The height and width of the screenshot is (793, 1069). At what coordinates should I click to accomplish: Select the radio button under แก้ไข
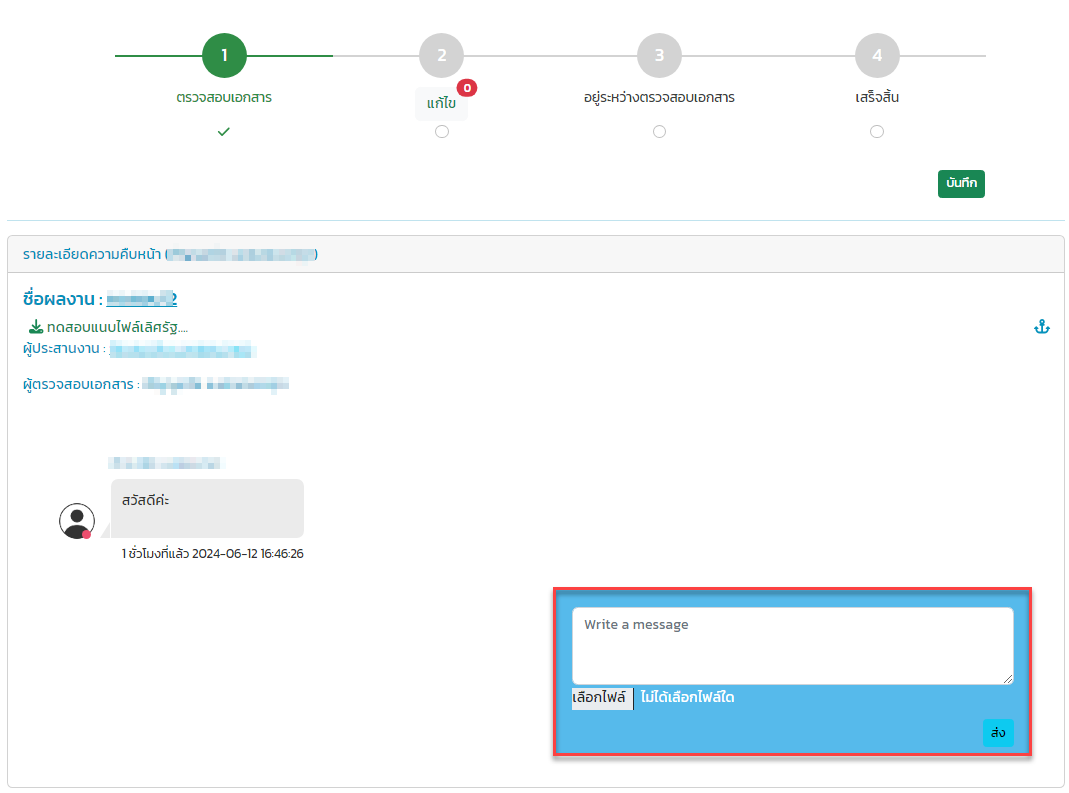[442, 132]
